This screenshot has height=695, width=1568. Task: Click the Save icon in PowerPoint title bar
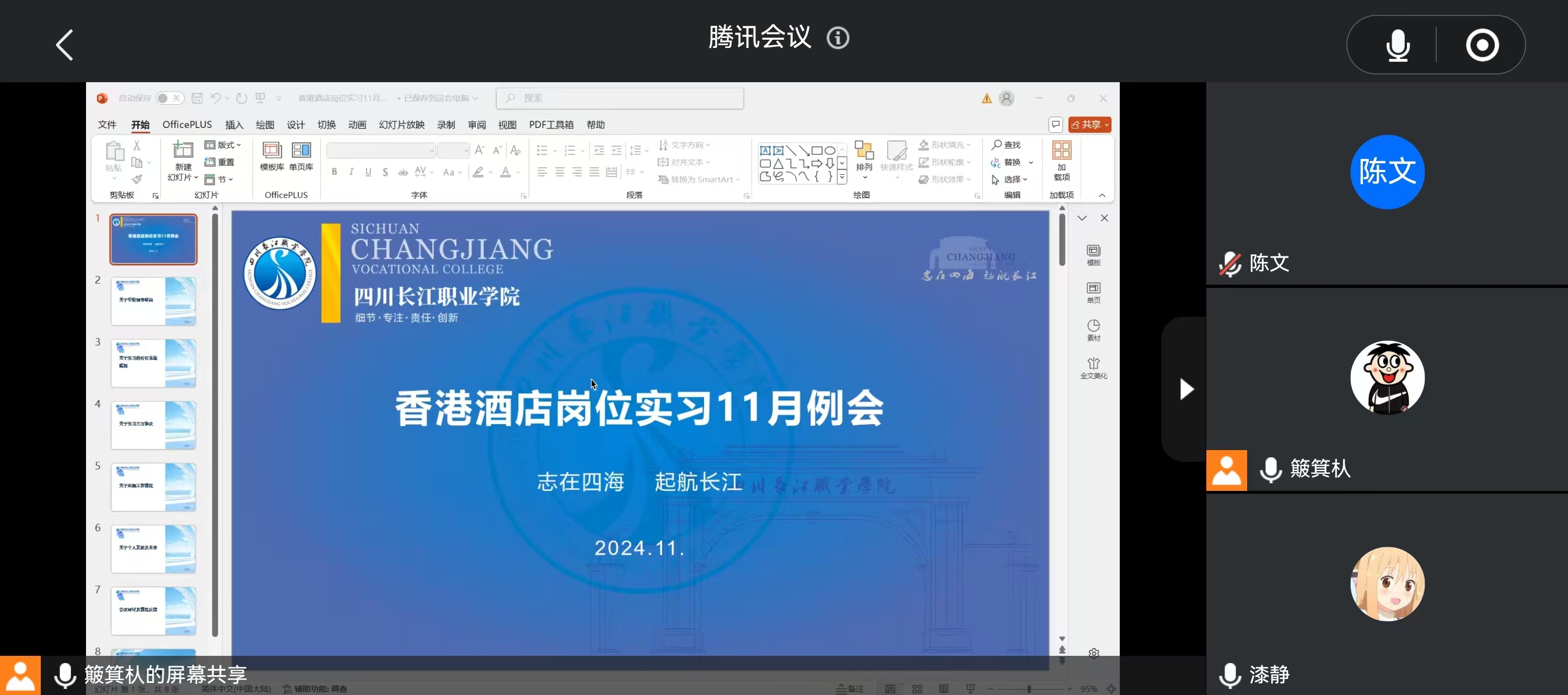pyautogui.click(x=197, y=98)
